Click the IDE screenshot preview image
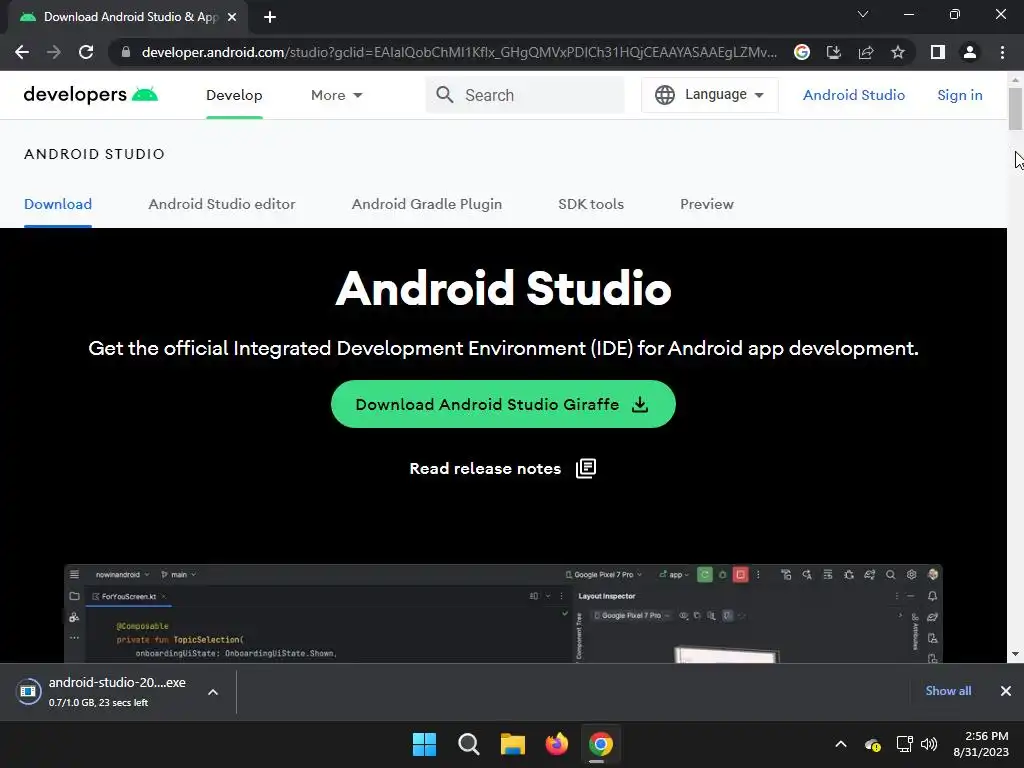 coord(503,613)
